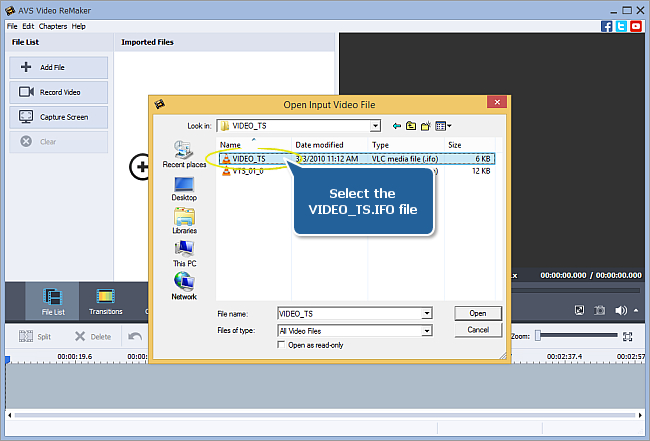
Task: Click the fullscreen preview icon
Action: tap(579, 310)
